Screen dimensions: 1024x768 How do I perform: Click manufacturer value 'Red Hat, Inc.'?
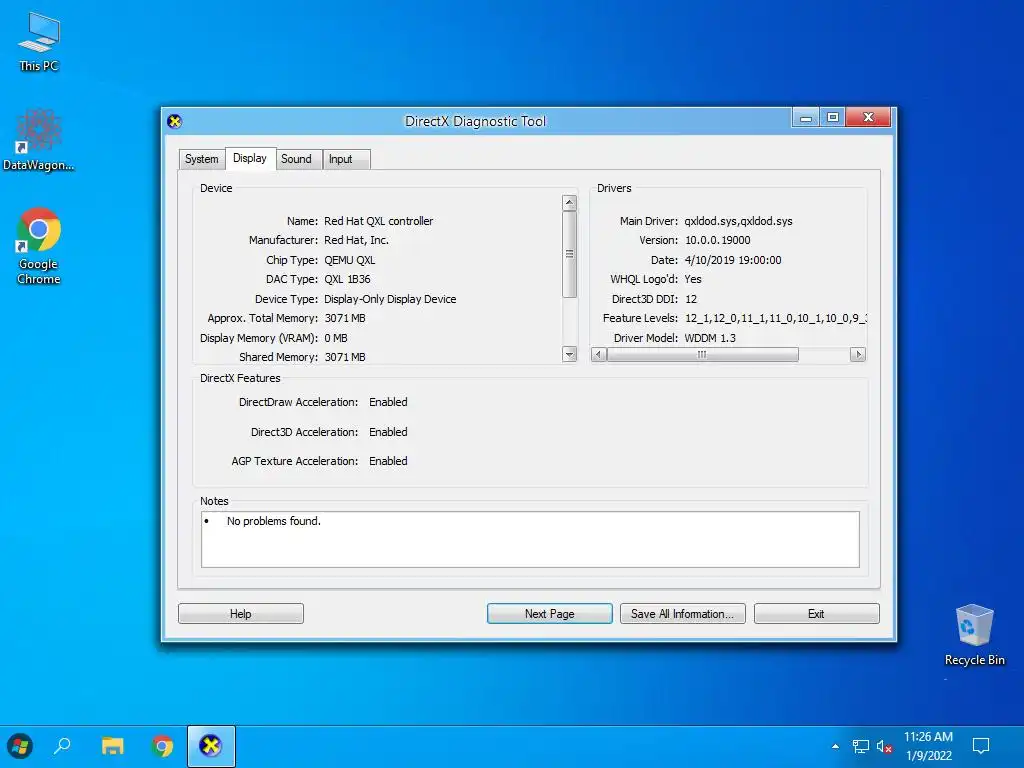pyautogui.click(x=357, y=240)
